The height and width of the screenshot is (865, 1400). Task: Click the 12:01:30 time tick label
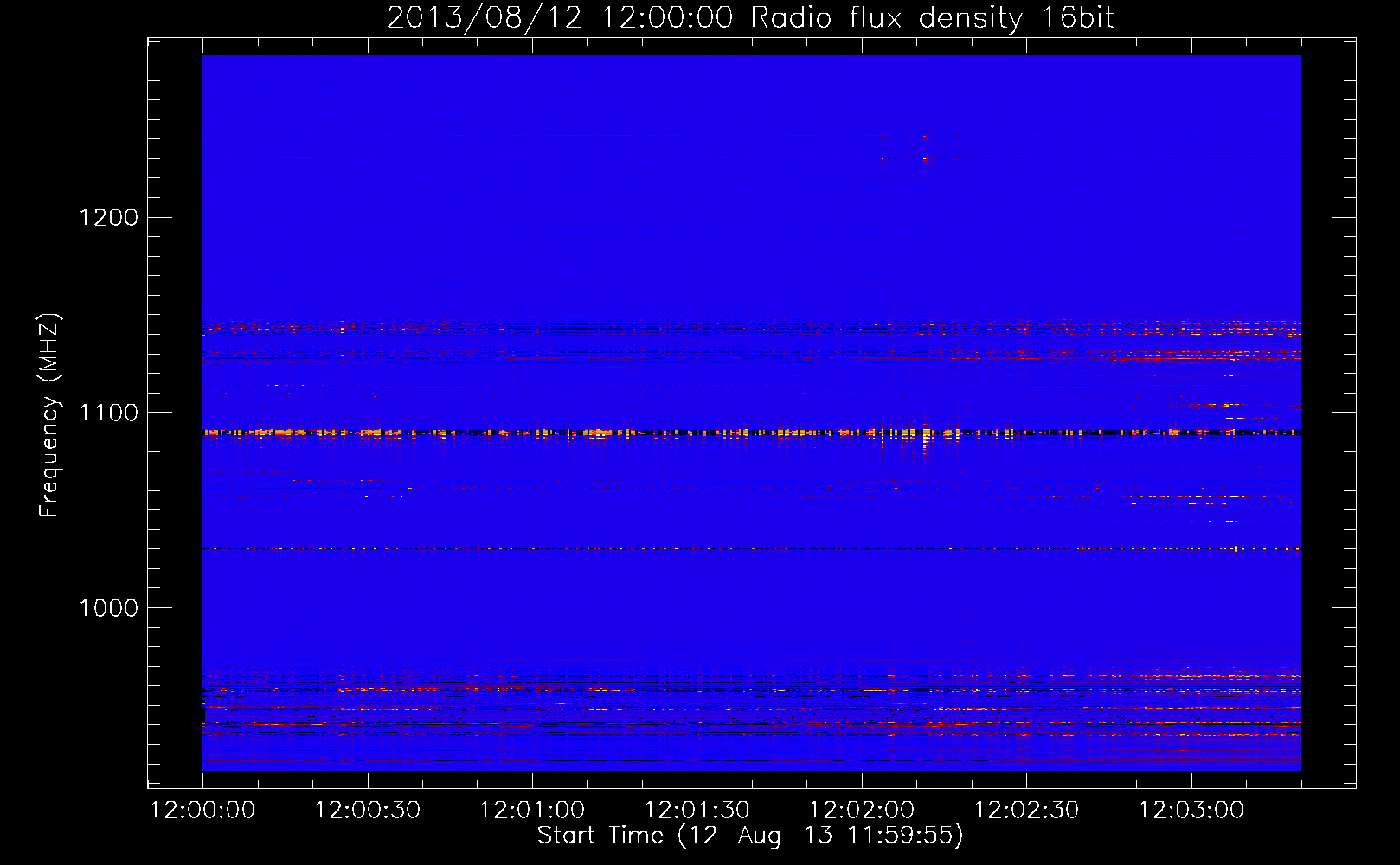point(697,811)
